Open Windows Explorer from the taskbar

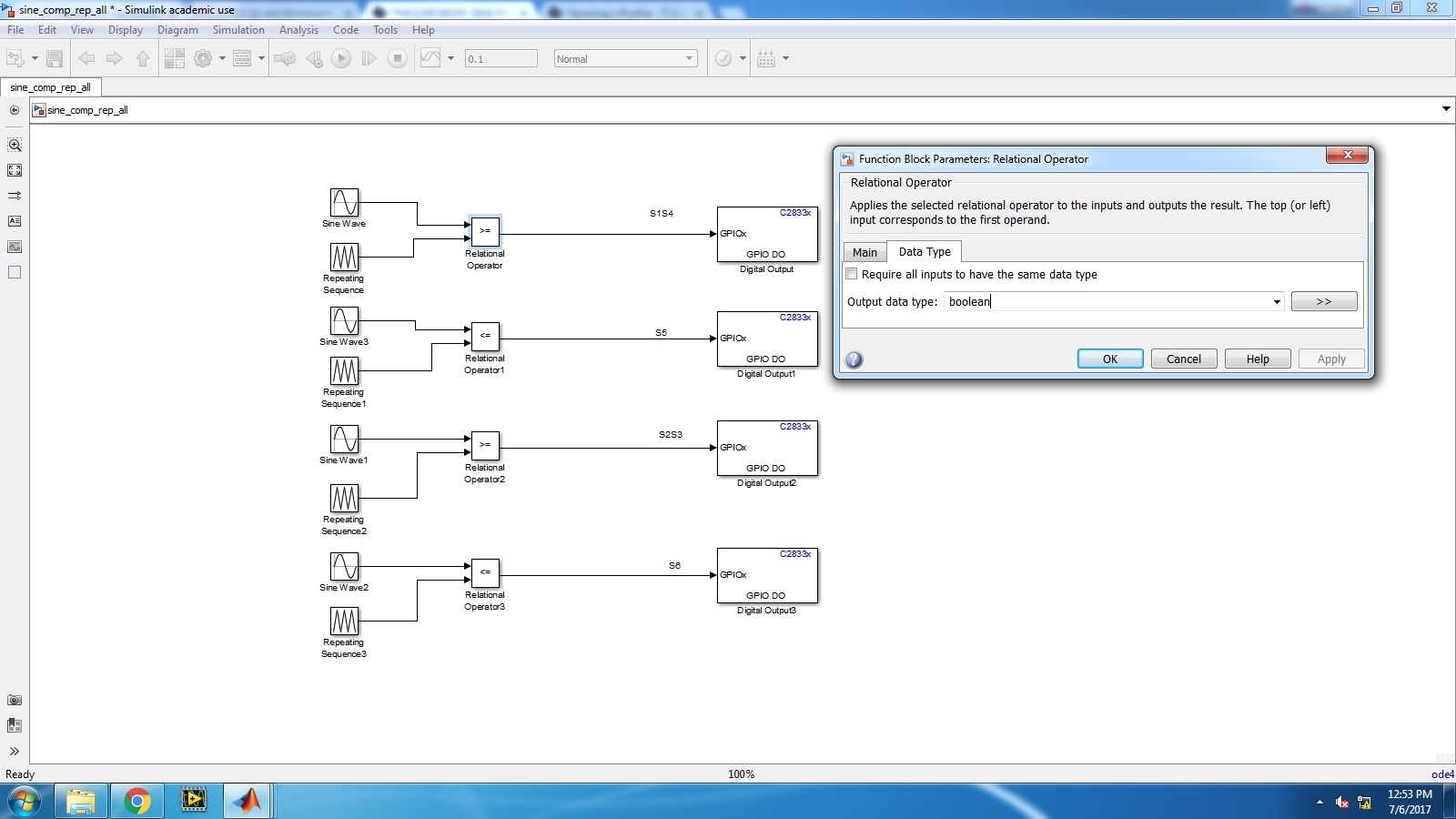[81, 801]
